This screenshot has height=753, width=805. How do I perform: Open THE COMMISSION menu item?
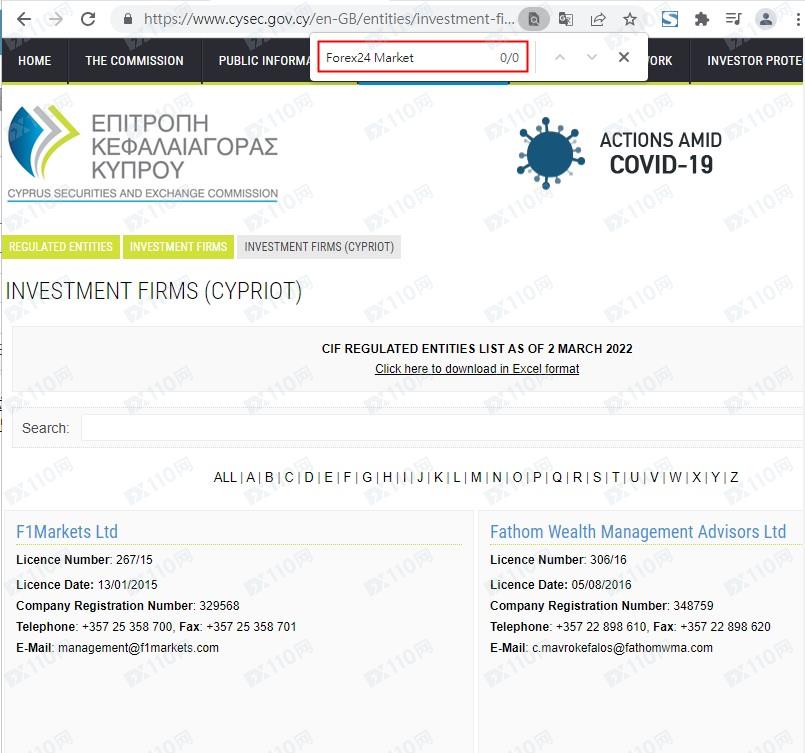click(134, 61)
